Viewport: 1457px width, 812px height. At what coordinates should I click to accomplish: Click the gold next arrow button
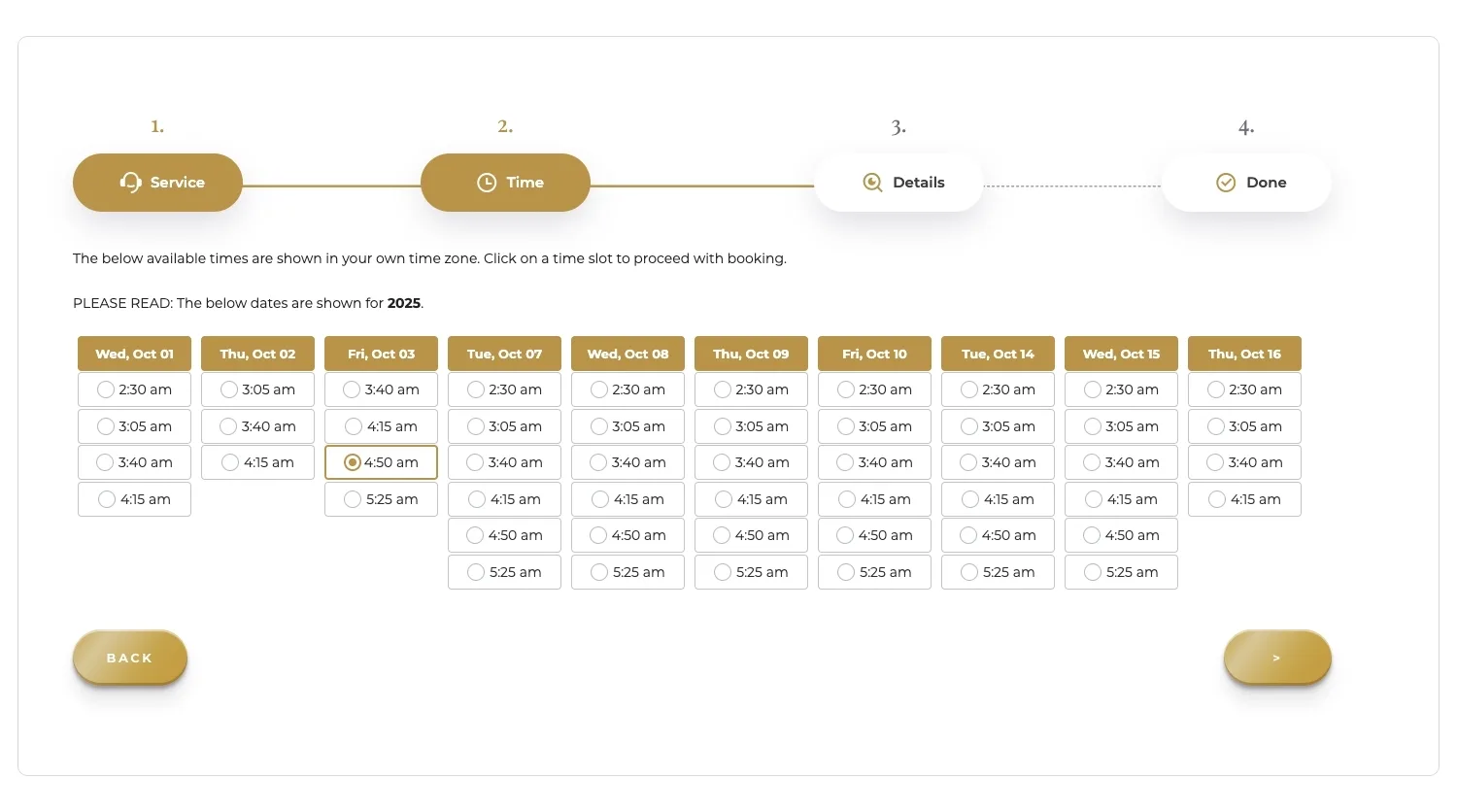1277,658
